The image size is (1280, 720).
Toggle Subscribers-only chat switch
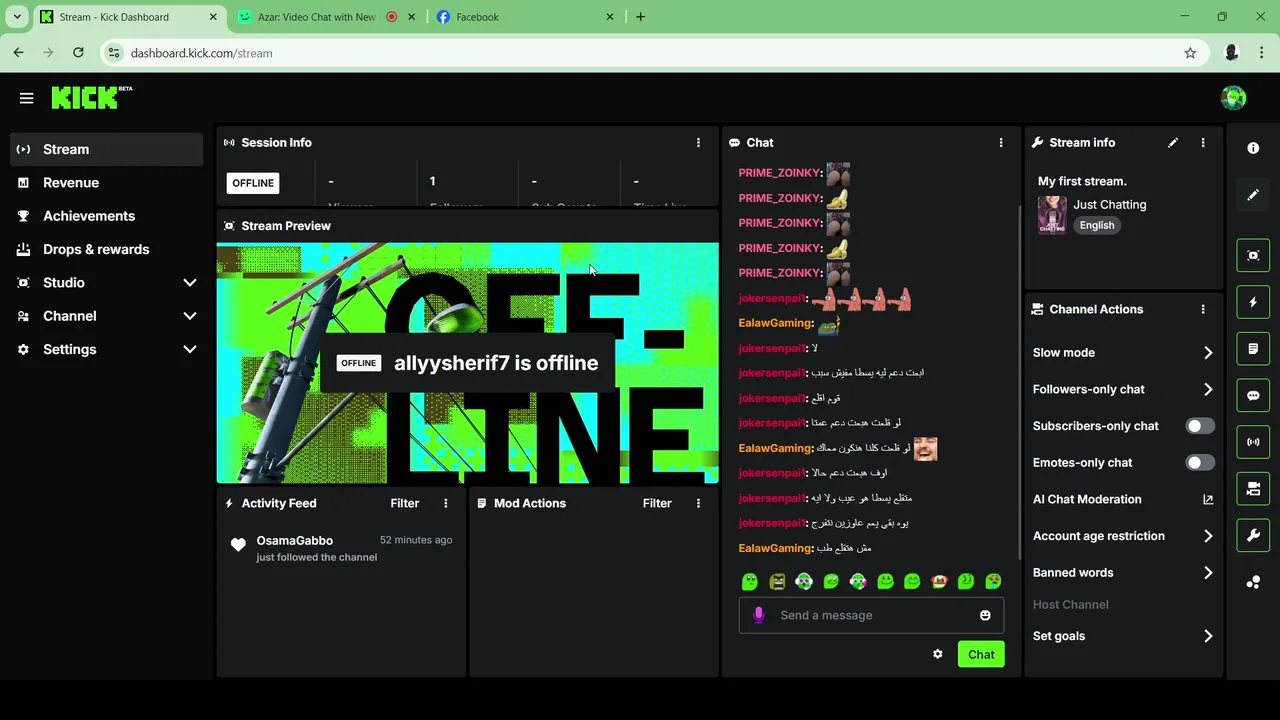pyautogui.click(x=1200, y=426)
